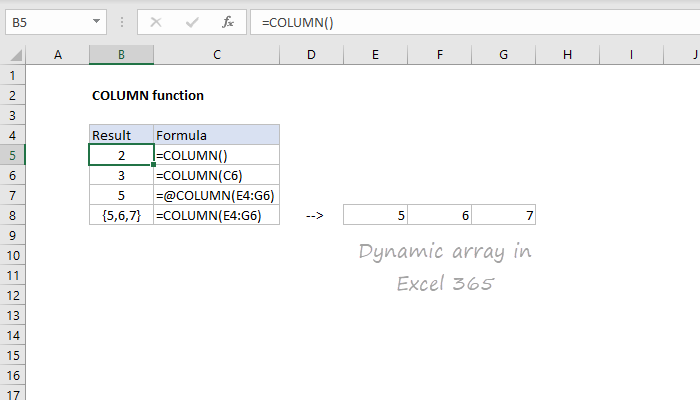The height and width of the screenshot is (400, 700).
Task: Click the "Result" header cell
Action: (121, 135)
